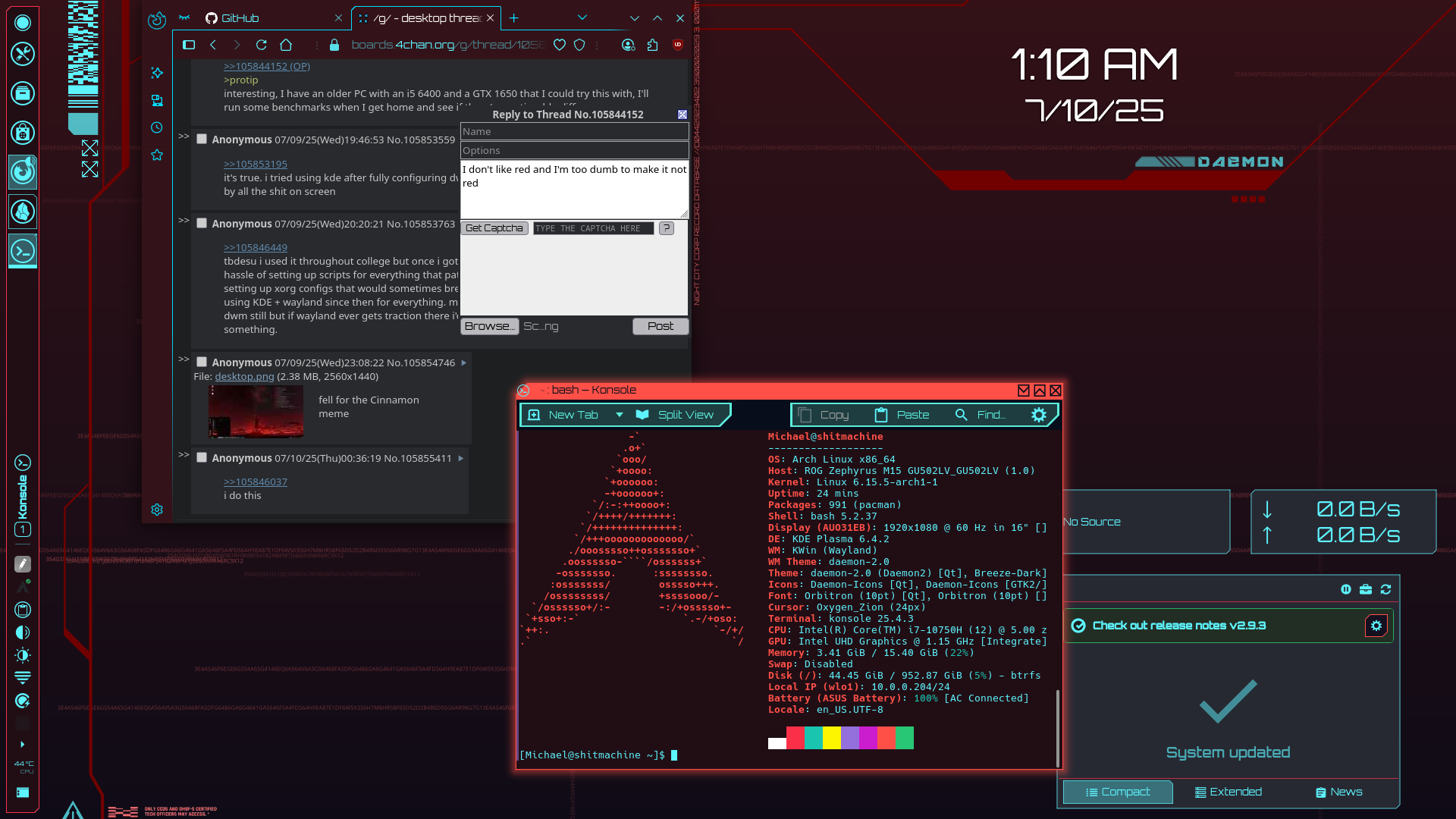
Task: Open the software store shopping-bag icon in the dock
Action: [x=23, y=133]
